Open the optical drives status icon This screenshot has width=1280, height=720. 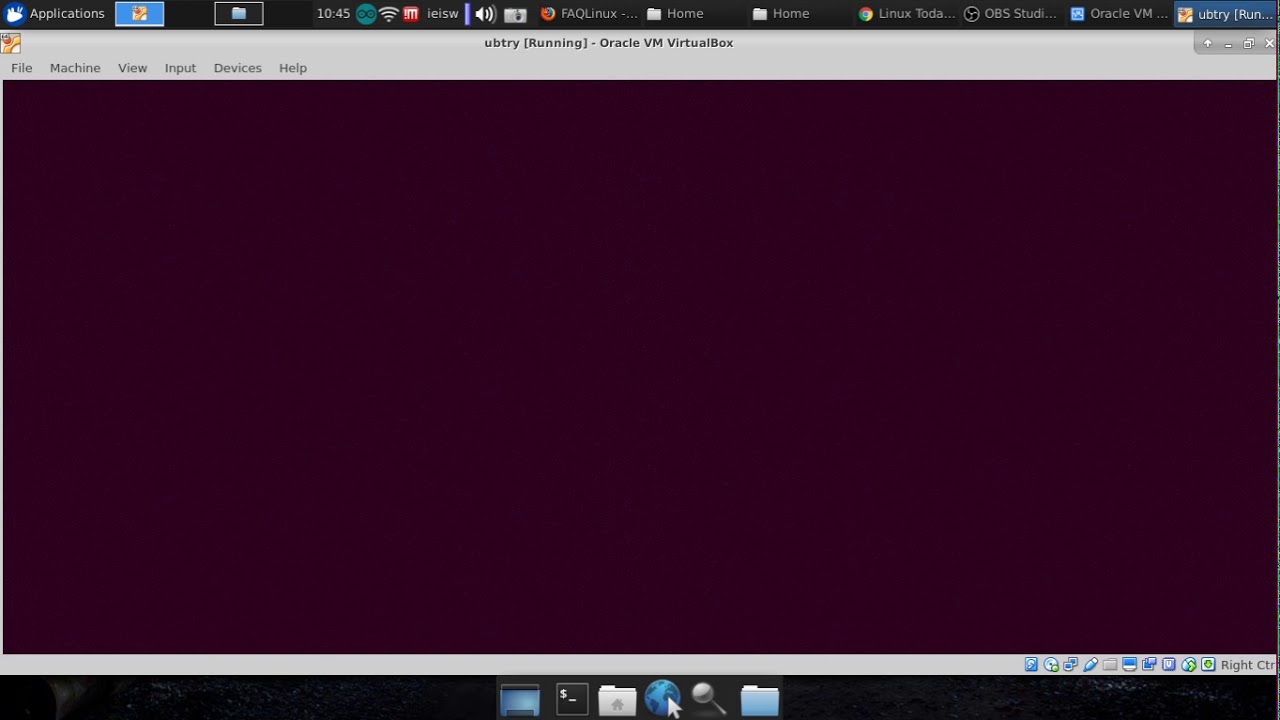click(x=1051, y=664)
